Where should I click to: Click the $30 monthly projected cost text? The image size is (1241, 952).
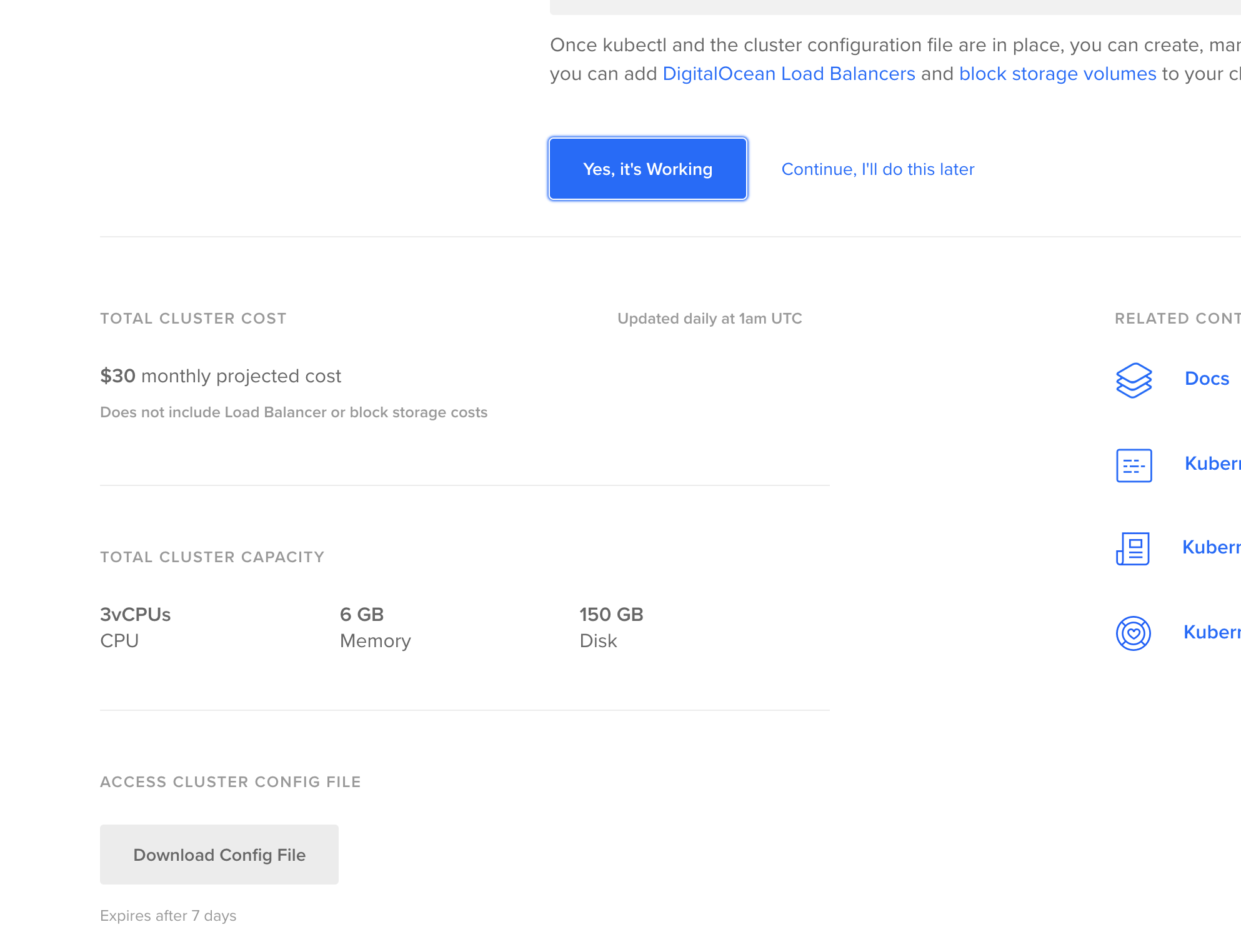[221, 376]
